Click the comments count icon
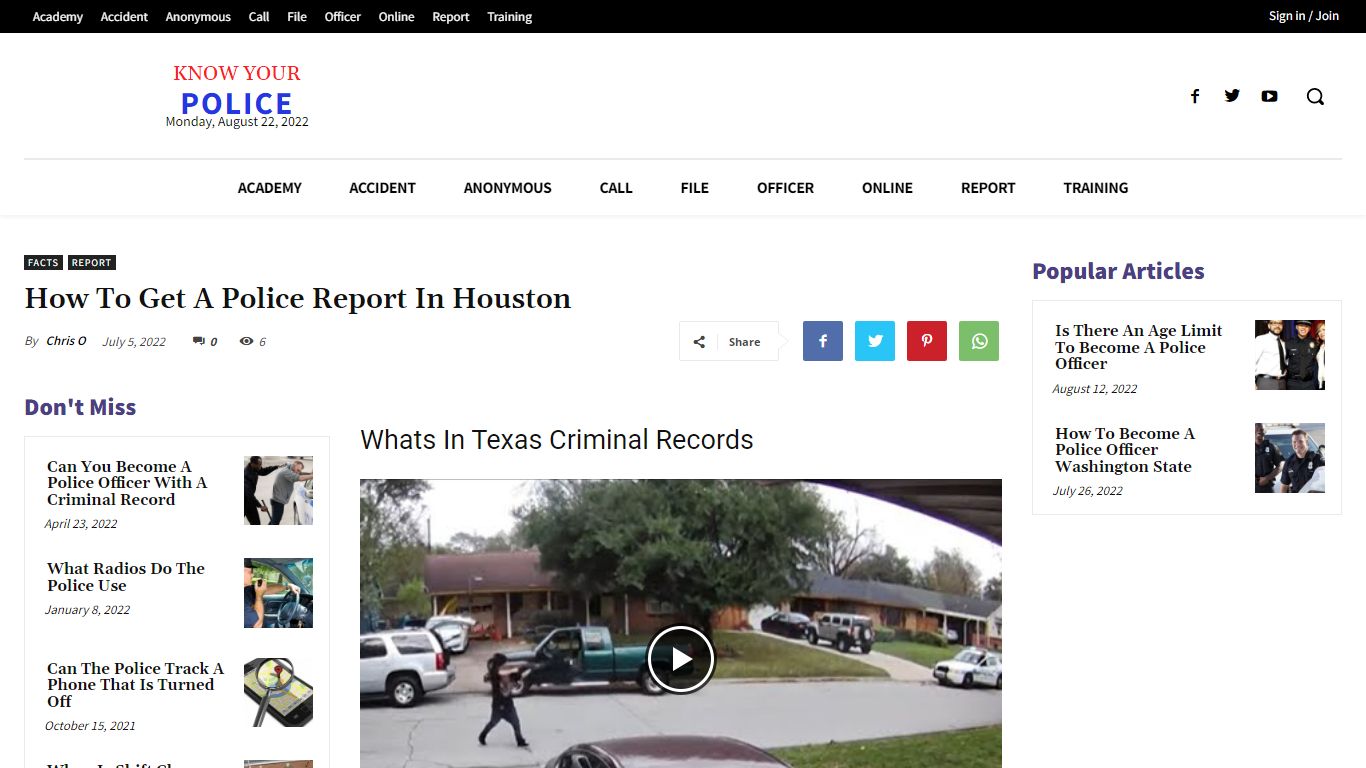The image size is (1366, 768). point(199,341)
